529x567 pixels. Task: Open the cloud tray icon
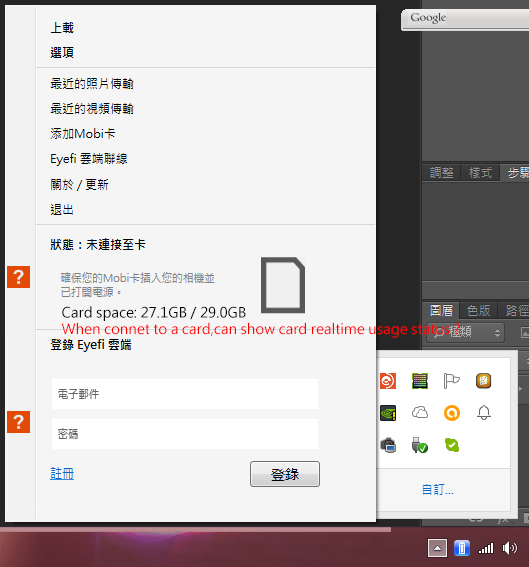[x=420, y=413]
